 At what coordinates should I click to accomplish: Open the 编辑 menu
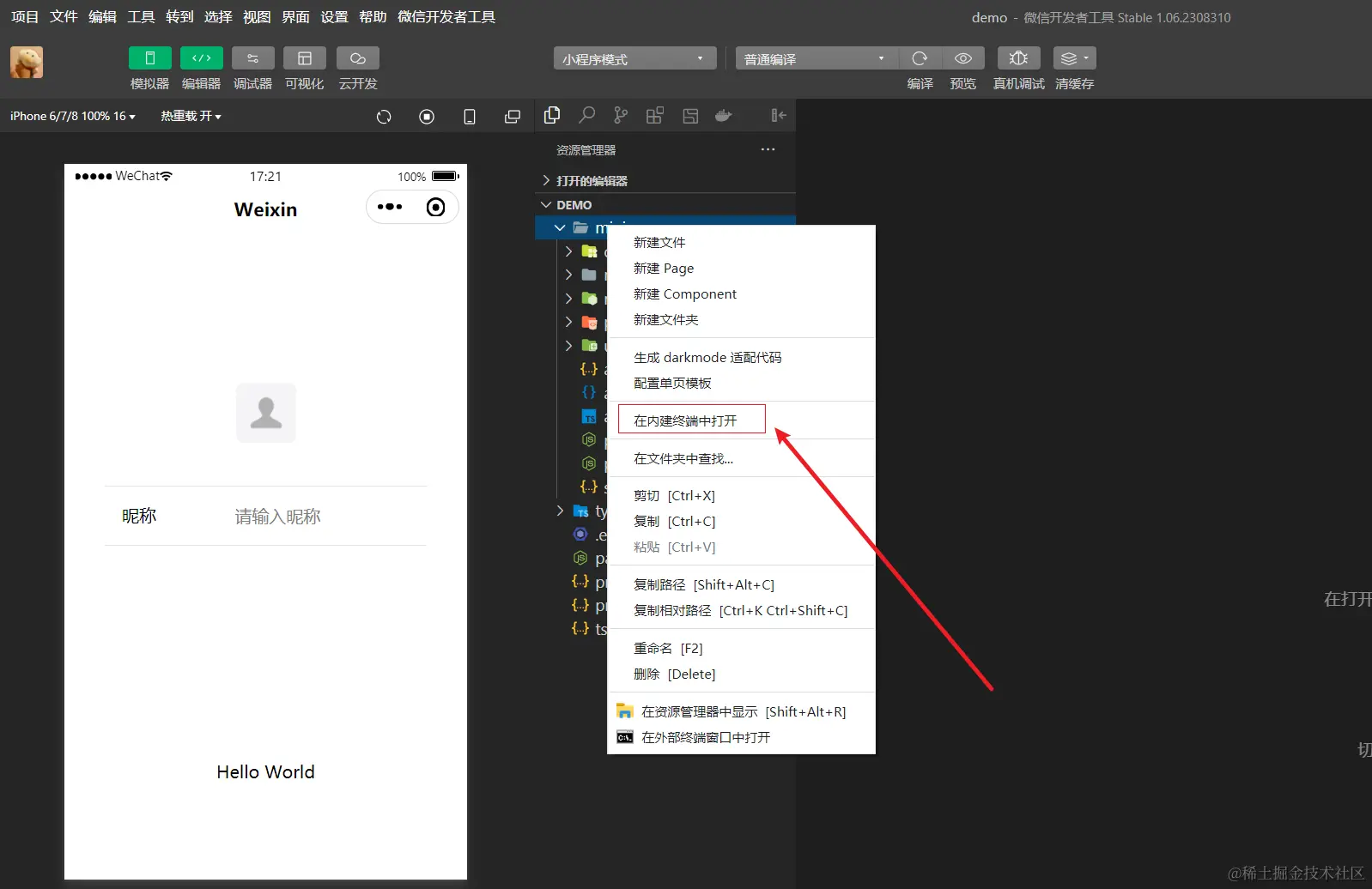(x=102, y=17)
